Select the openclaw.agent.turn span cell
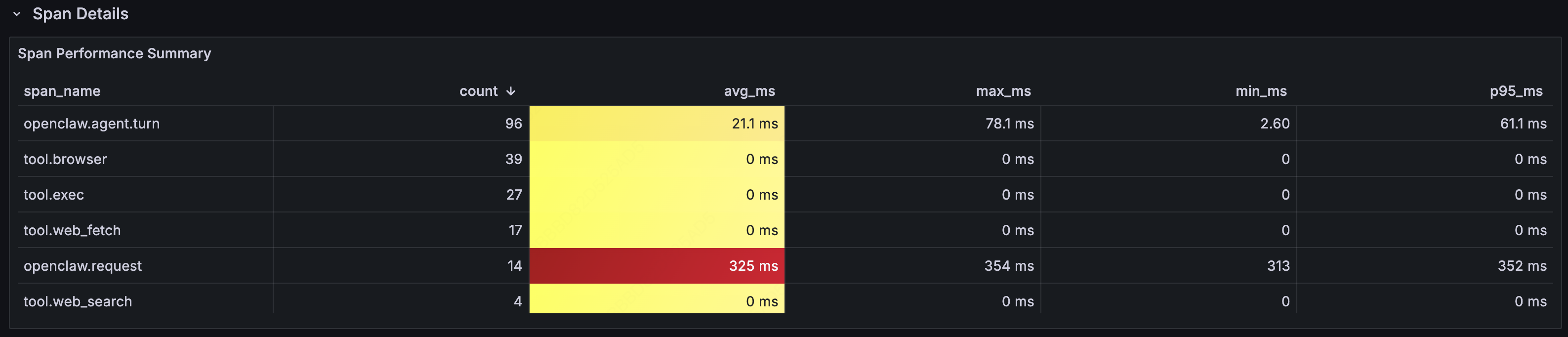1568x337 pixels. 92,124
